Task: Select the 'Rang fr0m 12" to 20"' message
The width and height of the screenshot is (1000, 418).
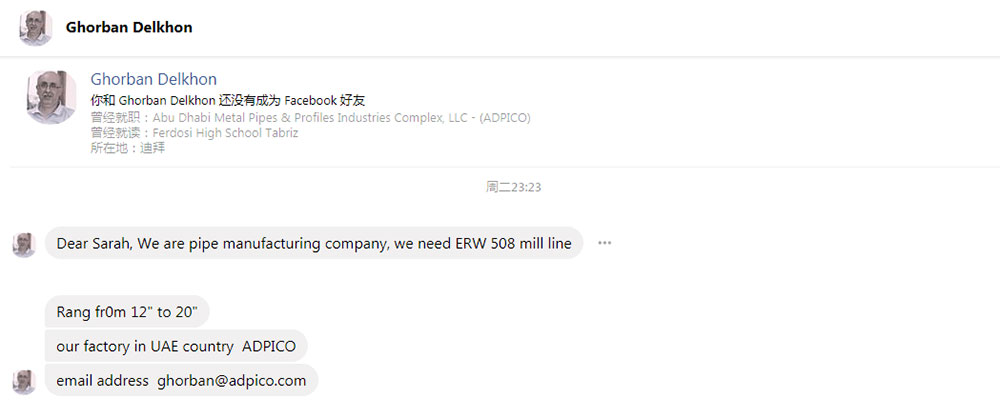Action: tap(127, 312)
